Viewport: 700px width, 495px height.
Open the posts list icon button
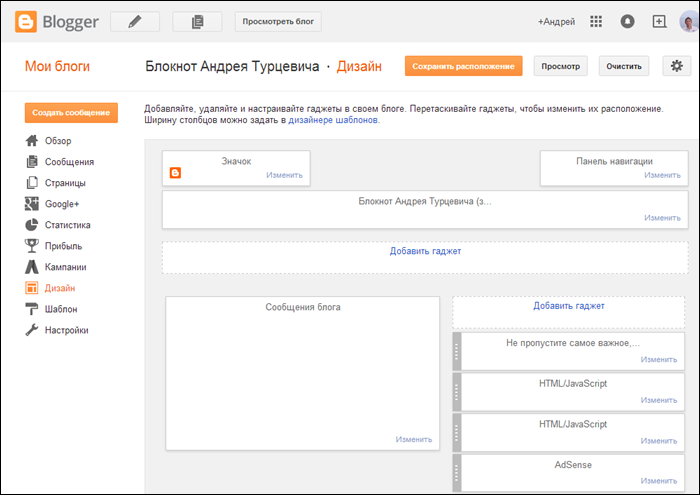point(197,21)
